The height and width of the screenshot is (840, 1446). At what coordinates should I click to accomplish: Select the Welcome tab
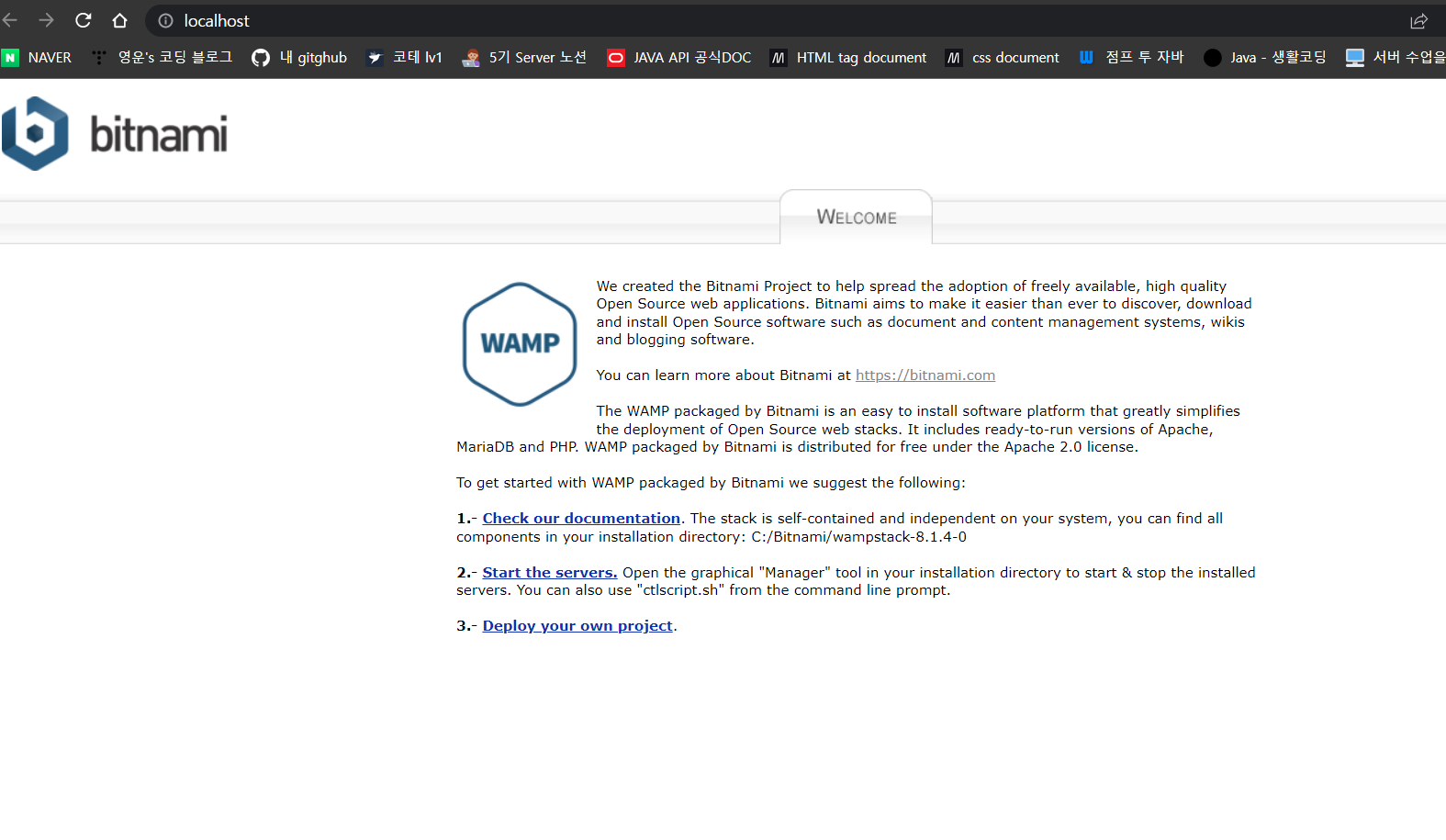[x=857, y=218]
